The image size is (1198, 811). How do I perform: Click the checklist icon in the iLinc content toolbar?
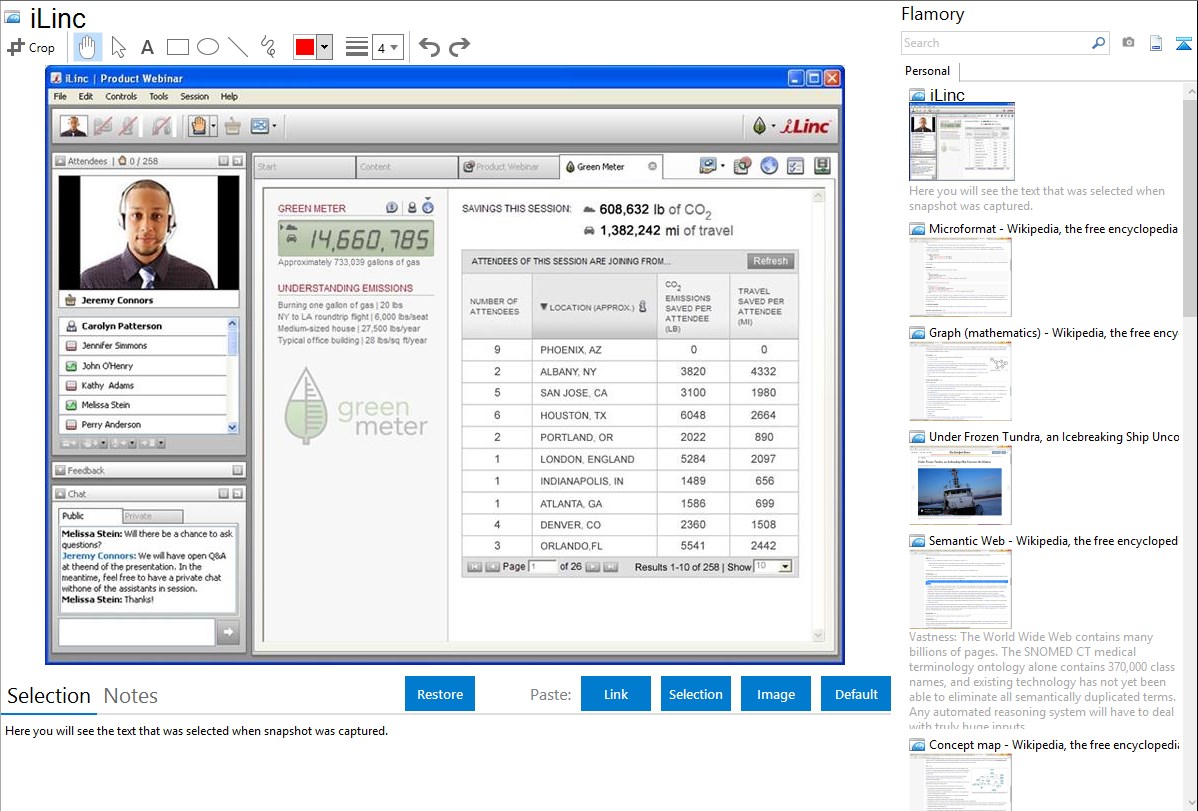point(795,166)
